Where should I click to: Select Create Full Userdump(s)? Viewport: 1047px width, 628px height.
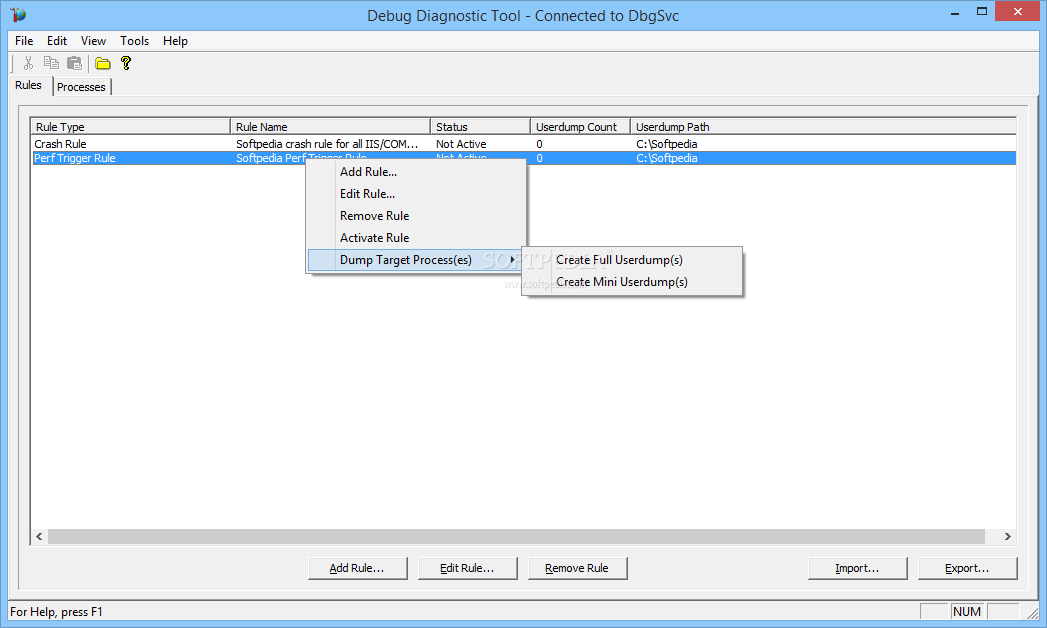point(632,260)
